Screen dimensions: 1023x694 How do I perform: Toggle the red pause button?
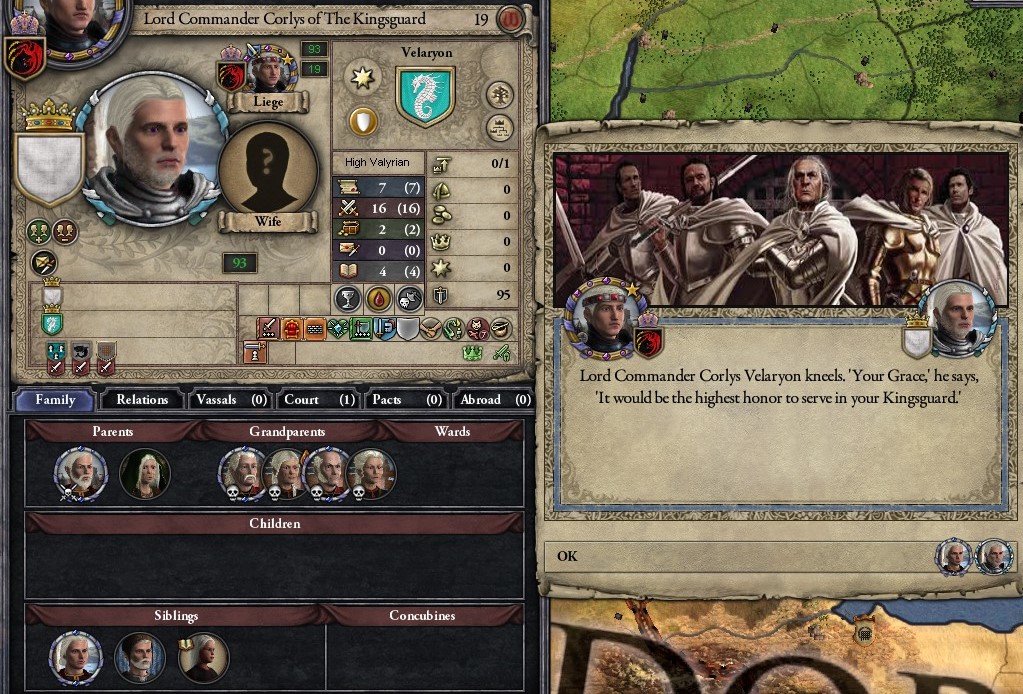coord(511,20)
